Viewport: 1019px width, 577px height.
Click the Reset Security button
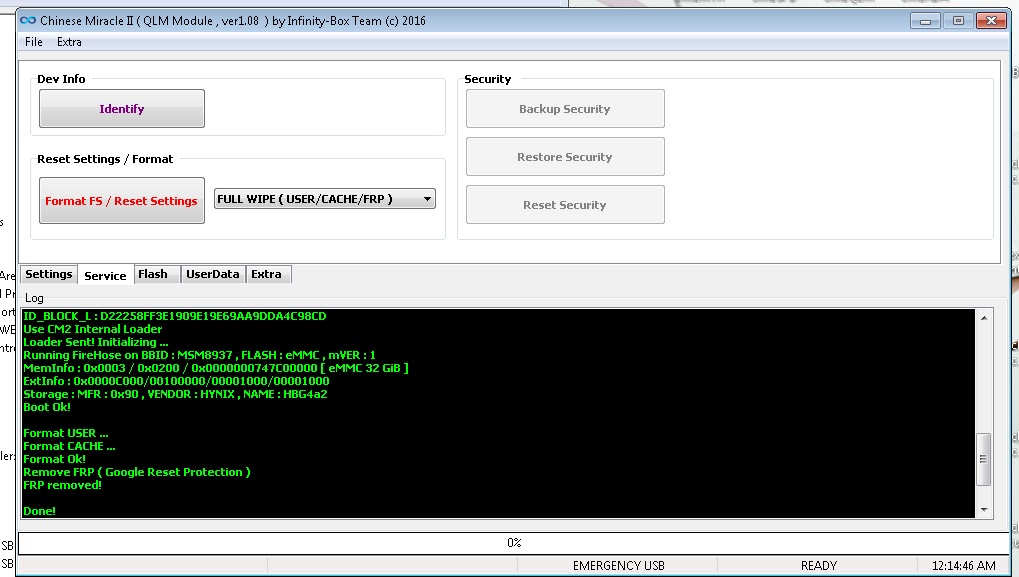pos(565,205)
